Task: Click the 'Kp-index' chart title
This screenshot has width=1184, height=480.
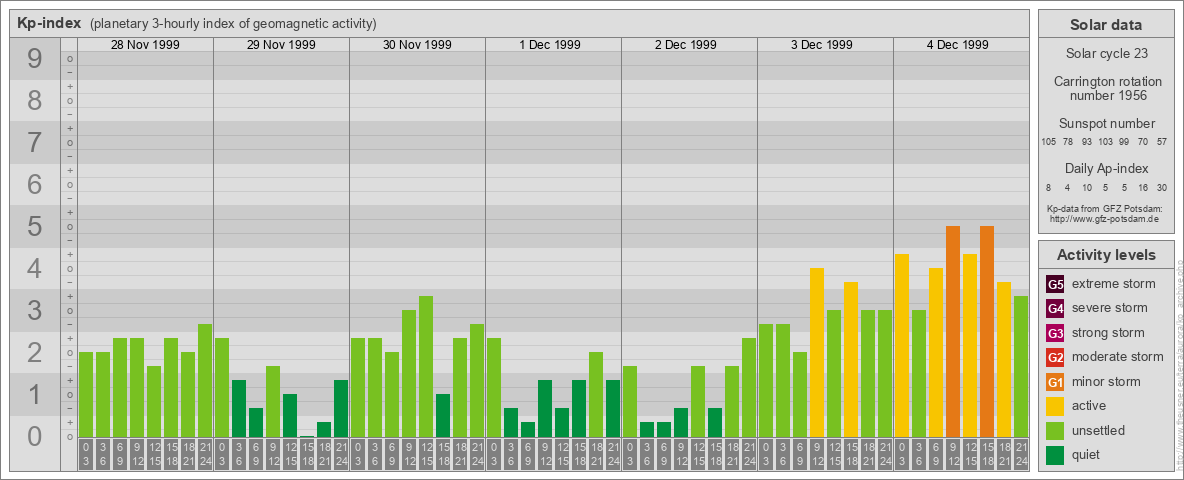Action: tap(49, 23)
